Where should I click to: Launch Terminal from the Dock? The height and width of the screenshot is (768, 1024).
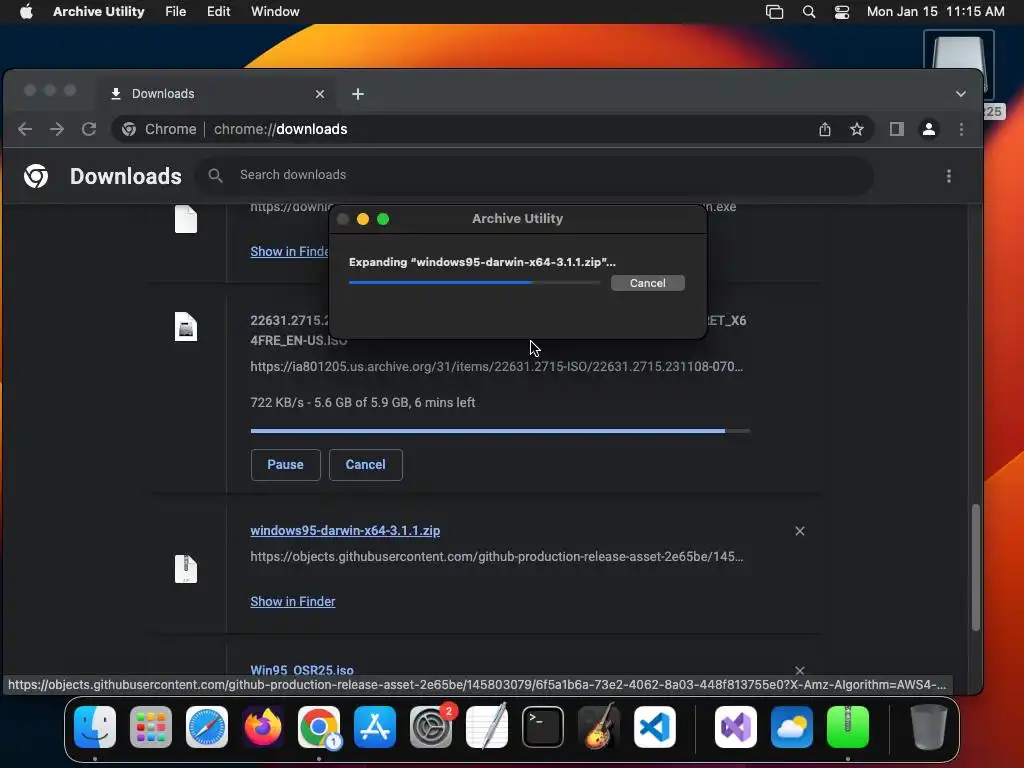543,727
